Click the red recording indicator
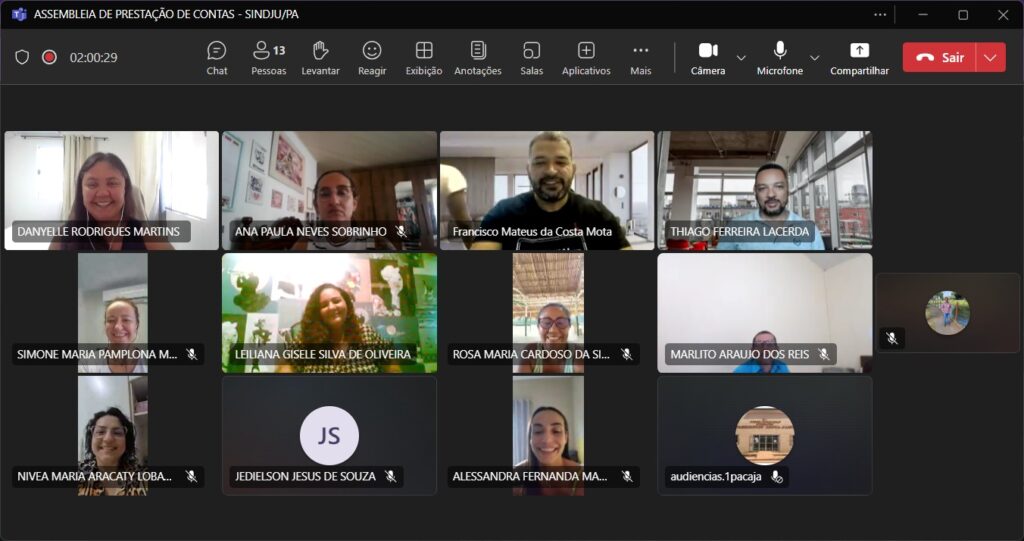The height and width of the screenshot is (541, 1024). click(x=49, y=57)
